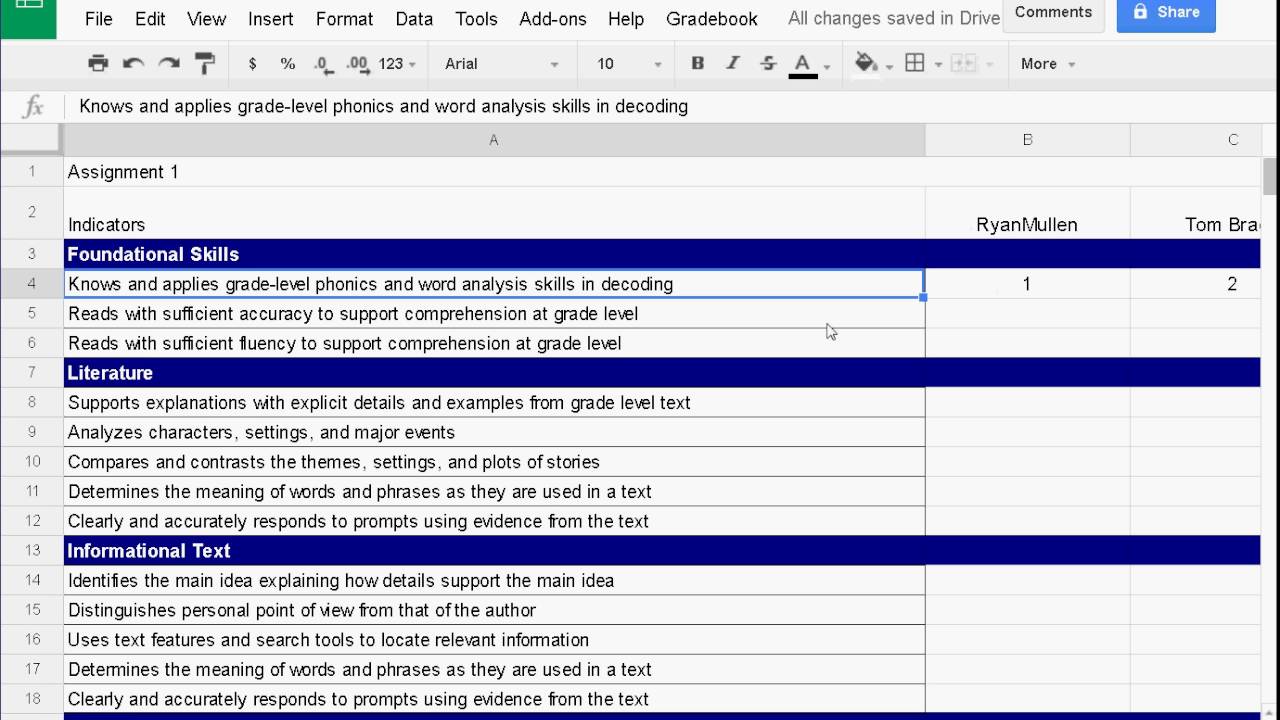
Task: Click the blue Share button
Action: pos(1166,13)
